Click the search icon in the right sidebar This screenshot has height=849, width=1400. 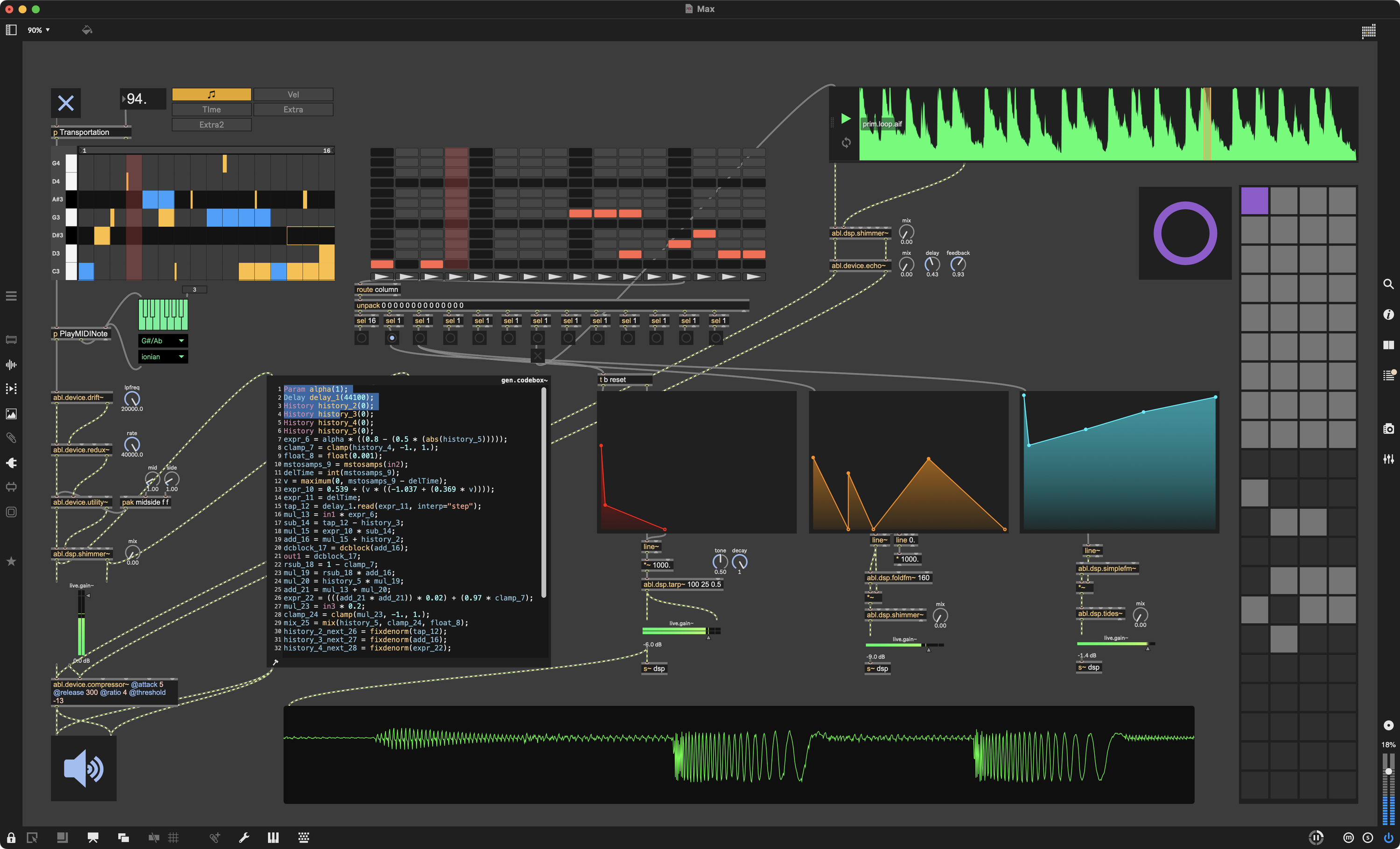(1389, 284)
